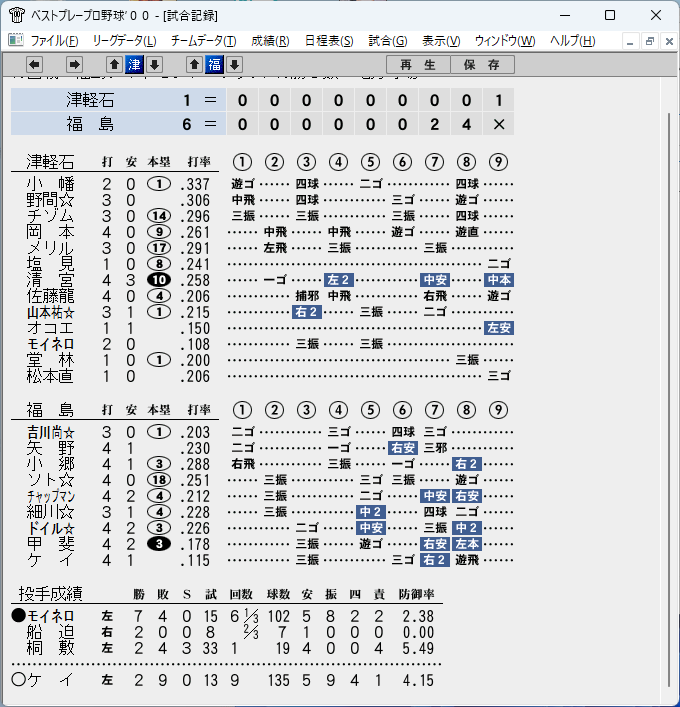Select the blue 福 team icon
Image resolution: width=680 pixels, height=707 pixels.
(214, 65)
